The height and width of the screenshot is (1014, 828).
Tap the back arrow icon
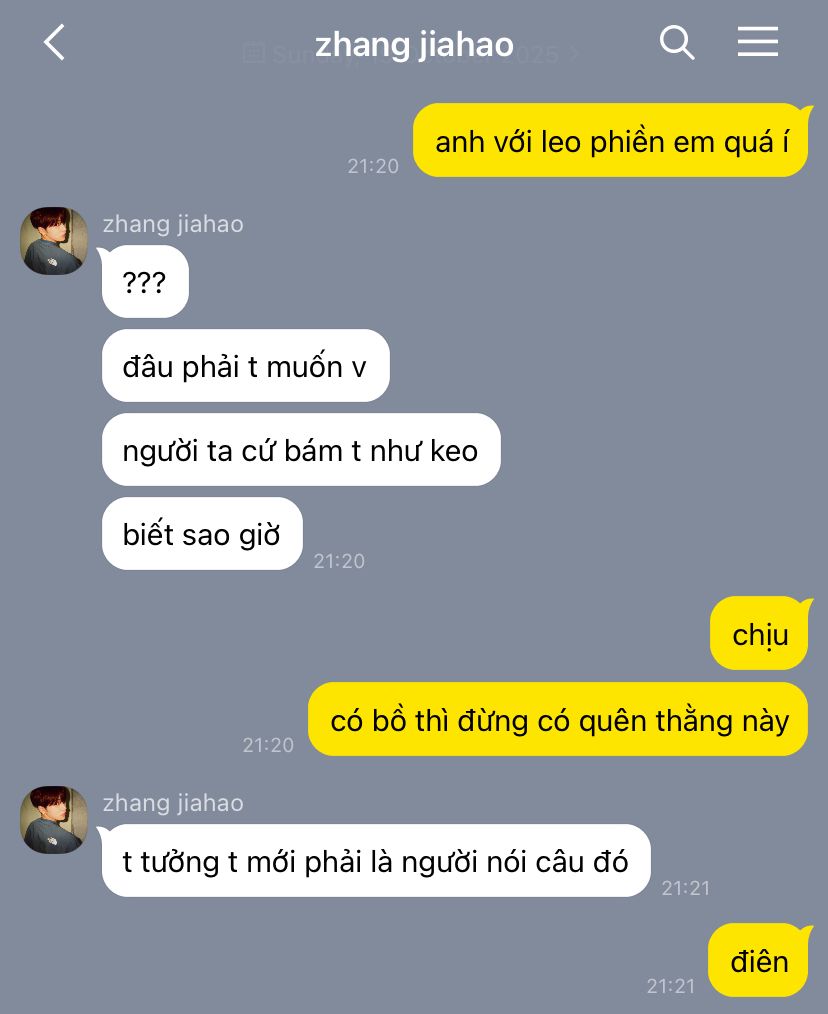tap(54, 43)
